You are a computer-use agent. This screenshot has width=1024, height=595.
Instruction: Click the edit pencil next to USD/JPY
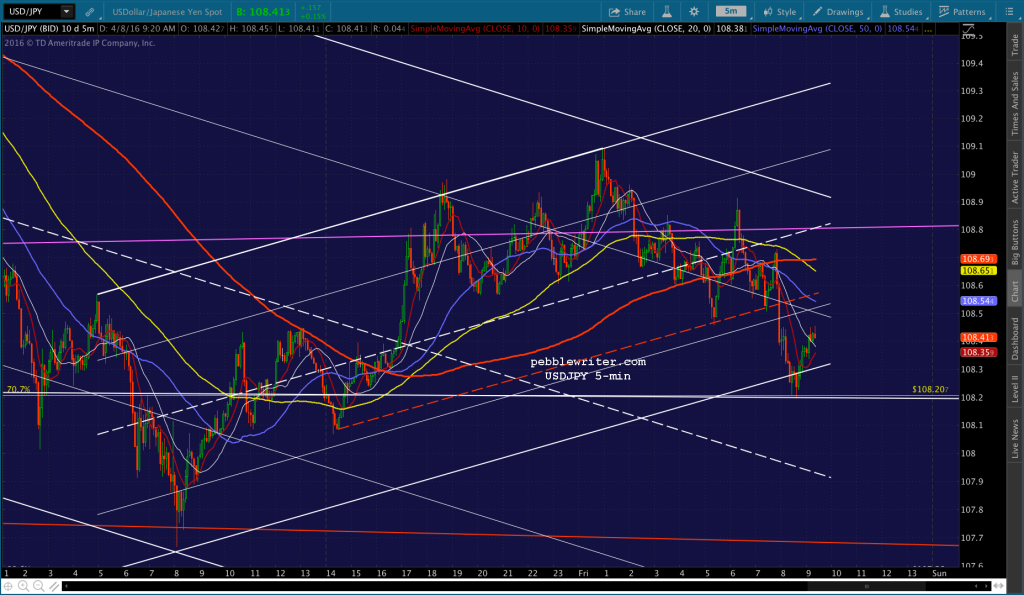(90, 10)
